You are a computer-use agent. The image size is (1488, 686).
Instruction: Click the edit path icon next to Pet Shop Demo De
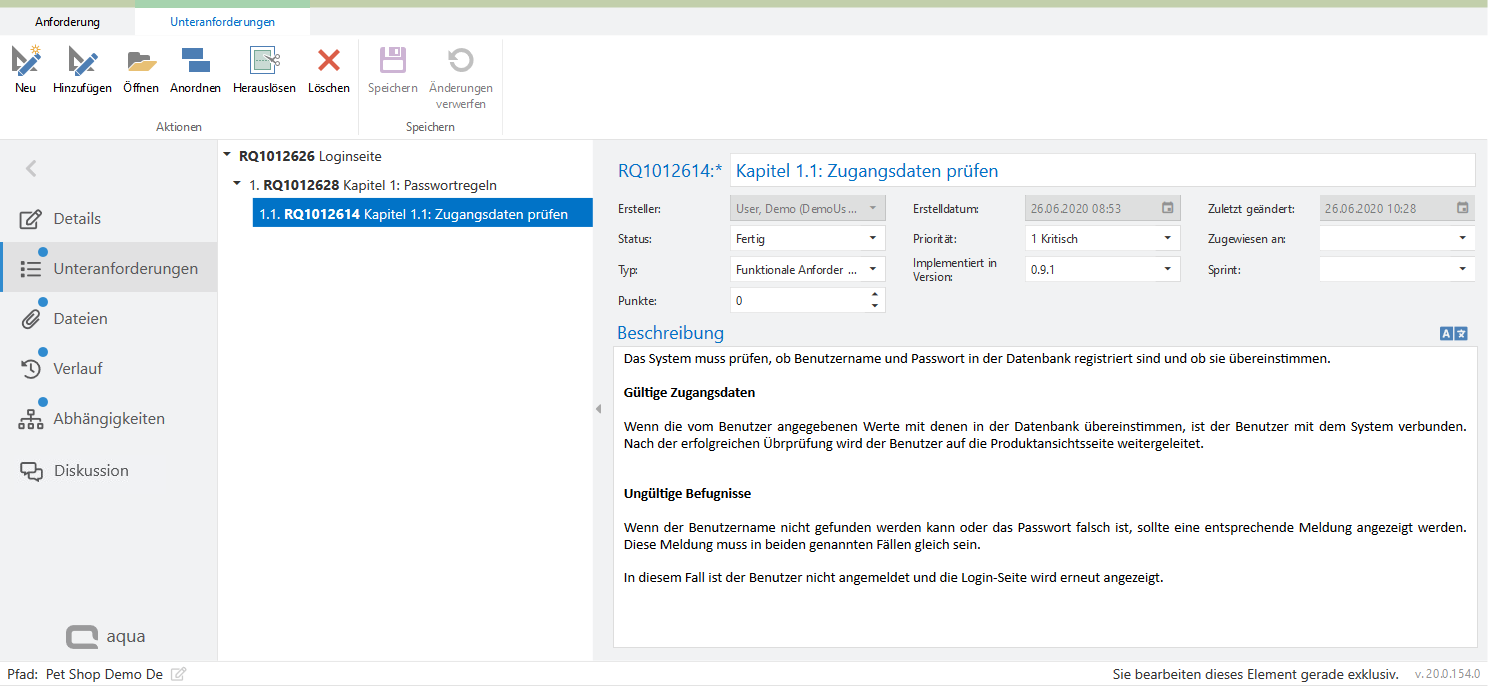(x=178, y=675)
